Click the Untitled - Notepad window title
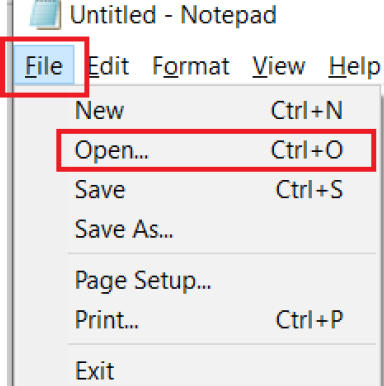The image size is (384, 386). [173, 15]
